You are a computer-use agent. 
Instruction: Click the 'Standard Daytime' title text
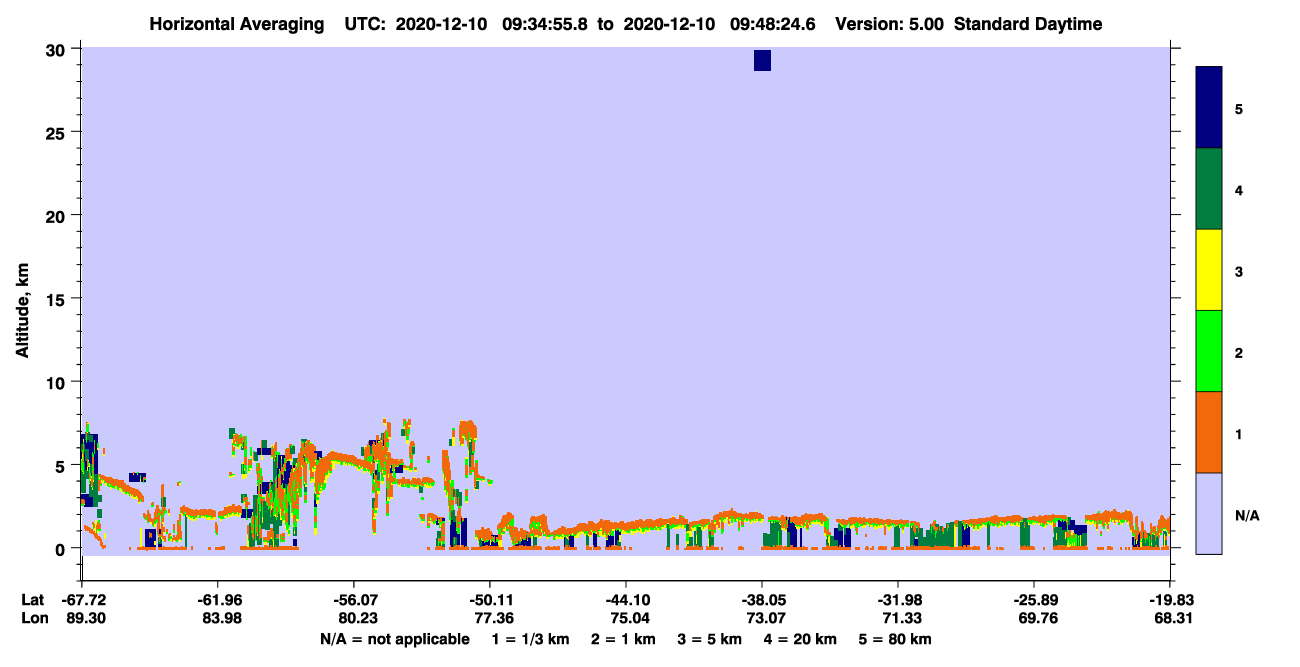click(1028, 24)
